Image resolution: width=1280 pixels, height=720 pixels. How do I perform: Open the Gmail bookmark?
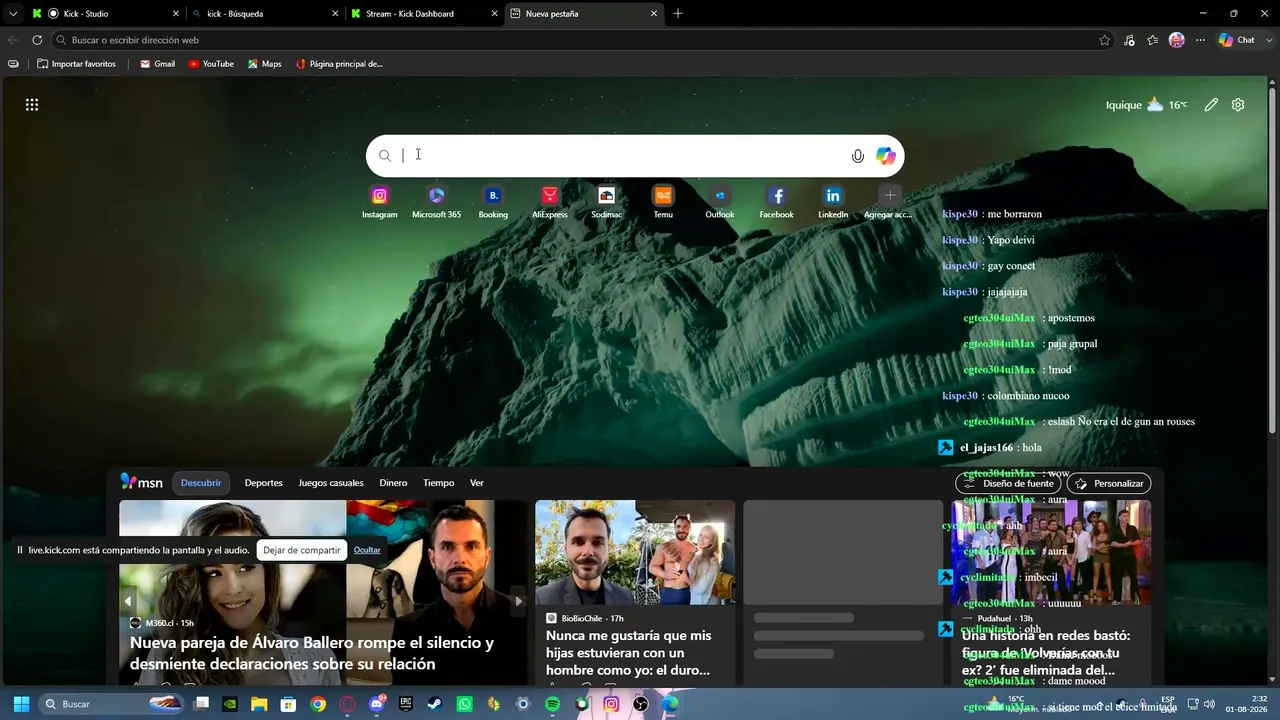point(157,64)
